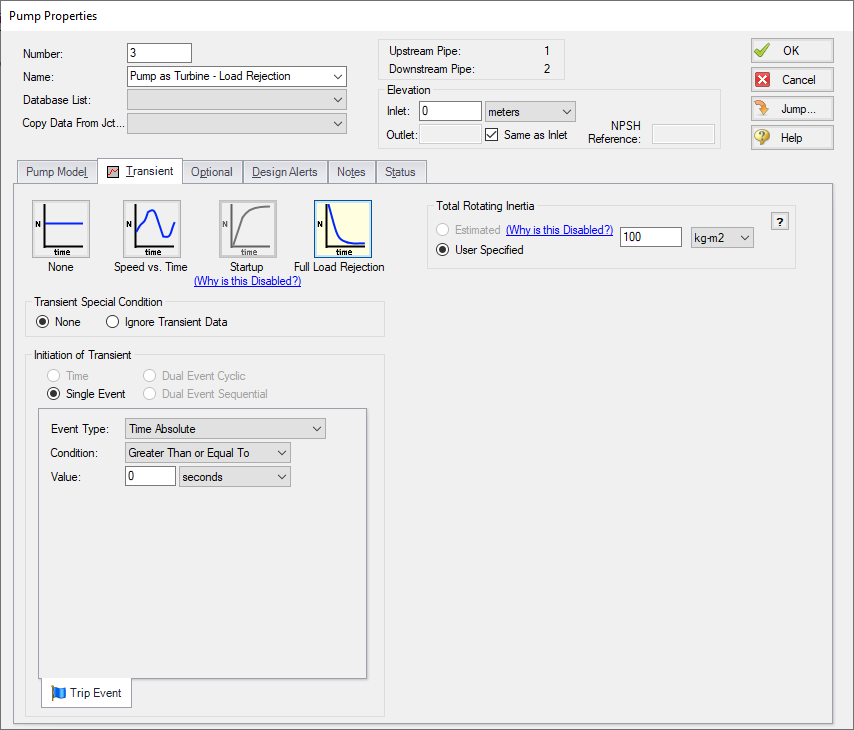This screenshot has width=854, height=730.
Task: Click the Startup transient icon
Action: (248, 229)
